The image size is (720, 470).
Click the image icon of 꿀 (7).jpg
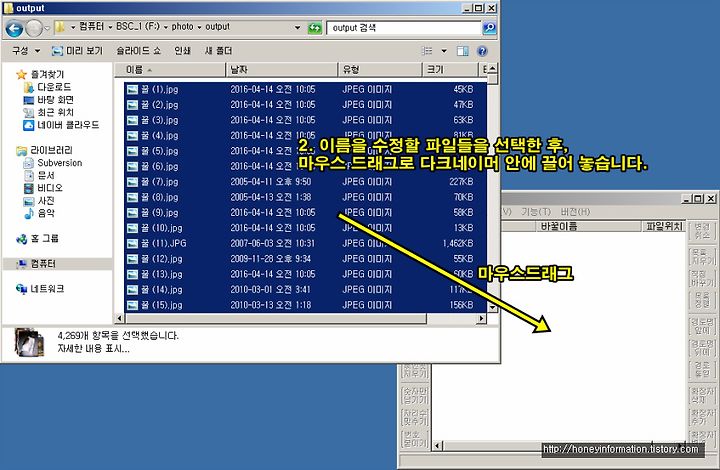(132, 182)
